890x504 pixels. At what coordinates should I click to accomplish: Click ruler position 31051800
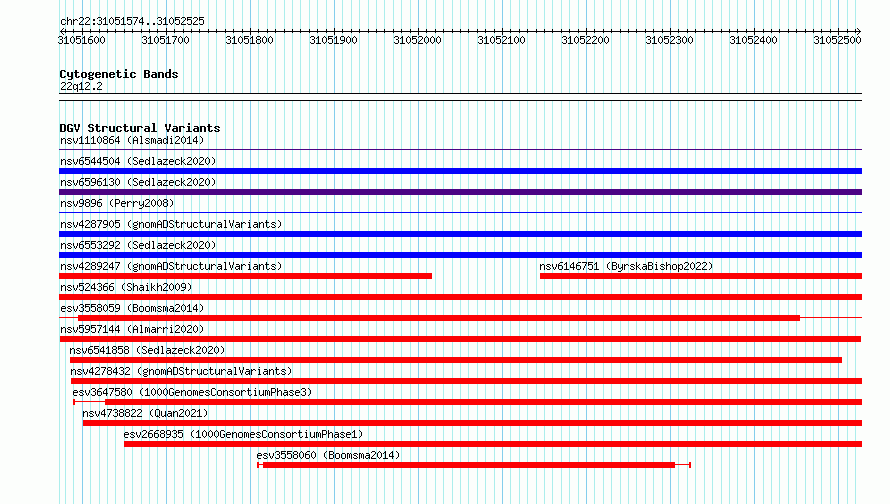(x=250, y=40)
